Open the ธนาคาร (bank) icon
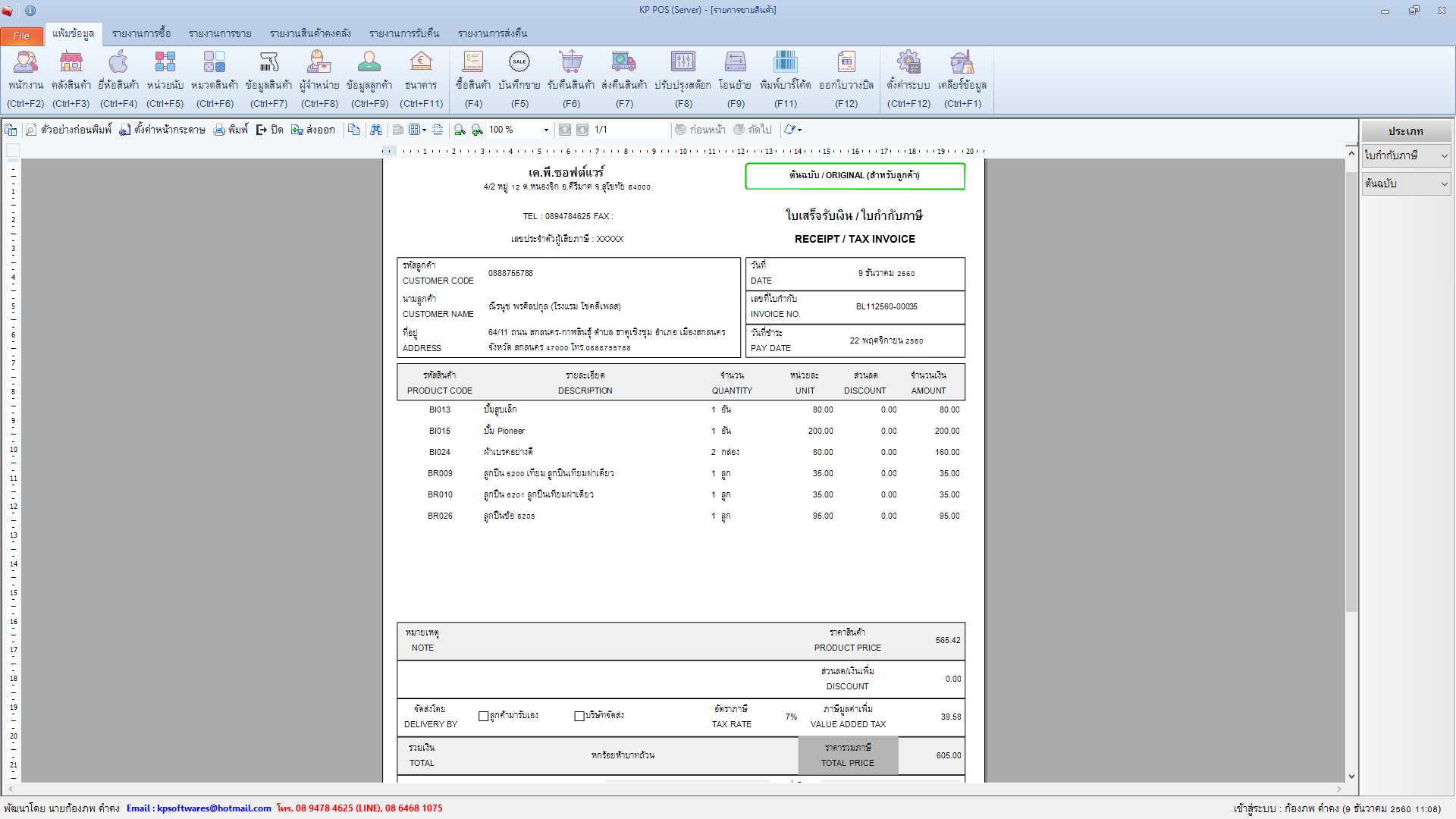This screenshot has width=1456, height=819. tap(421, 80)
